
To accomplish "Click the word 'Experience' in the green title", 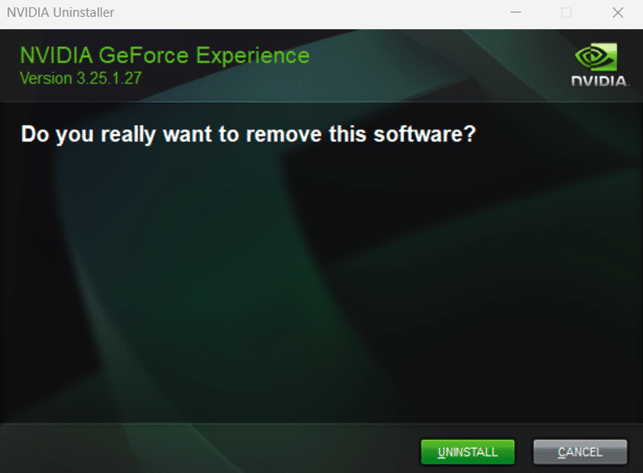I will (x=253, y=56).
